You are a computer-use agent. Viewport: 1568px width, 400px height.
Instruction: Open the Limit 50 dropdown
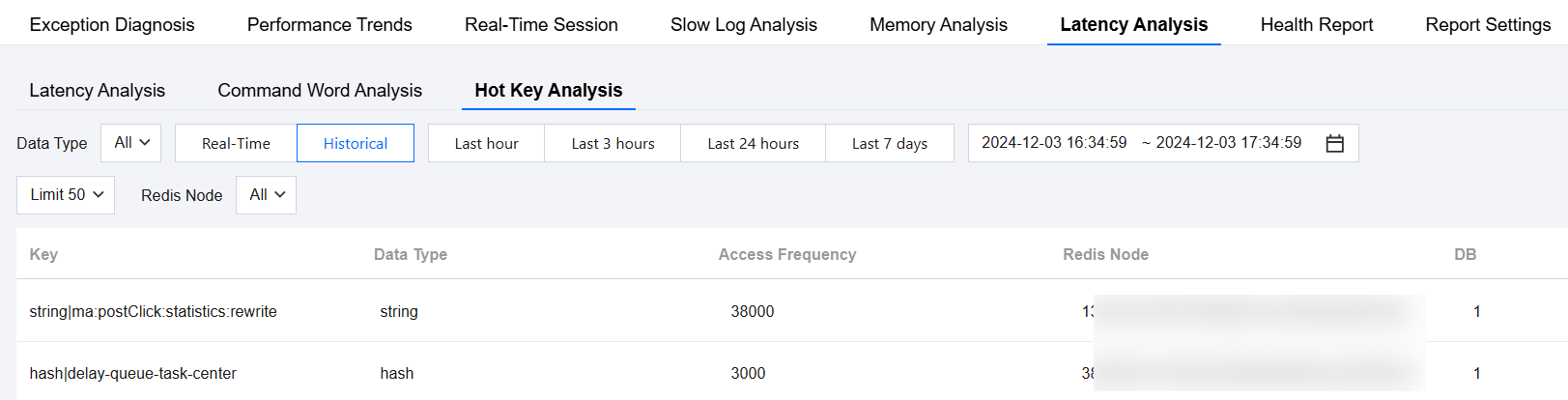[x=66, y=195]
